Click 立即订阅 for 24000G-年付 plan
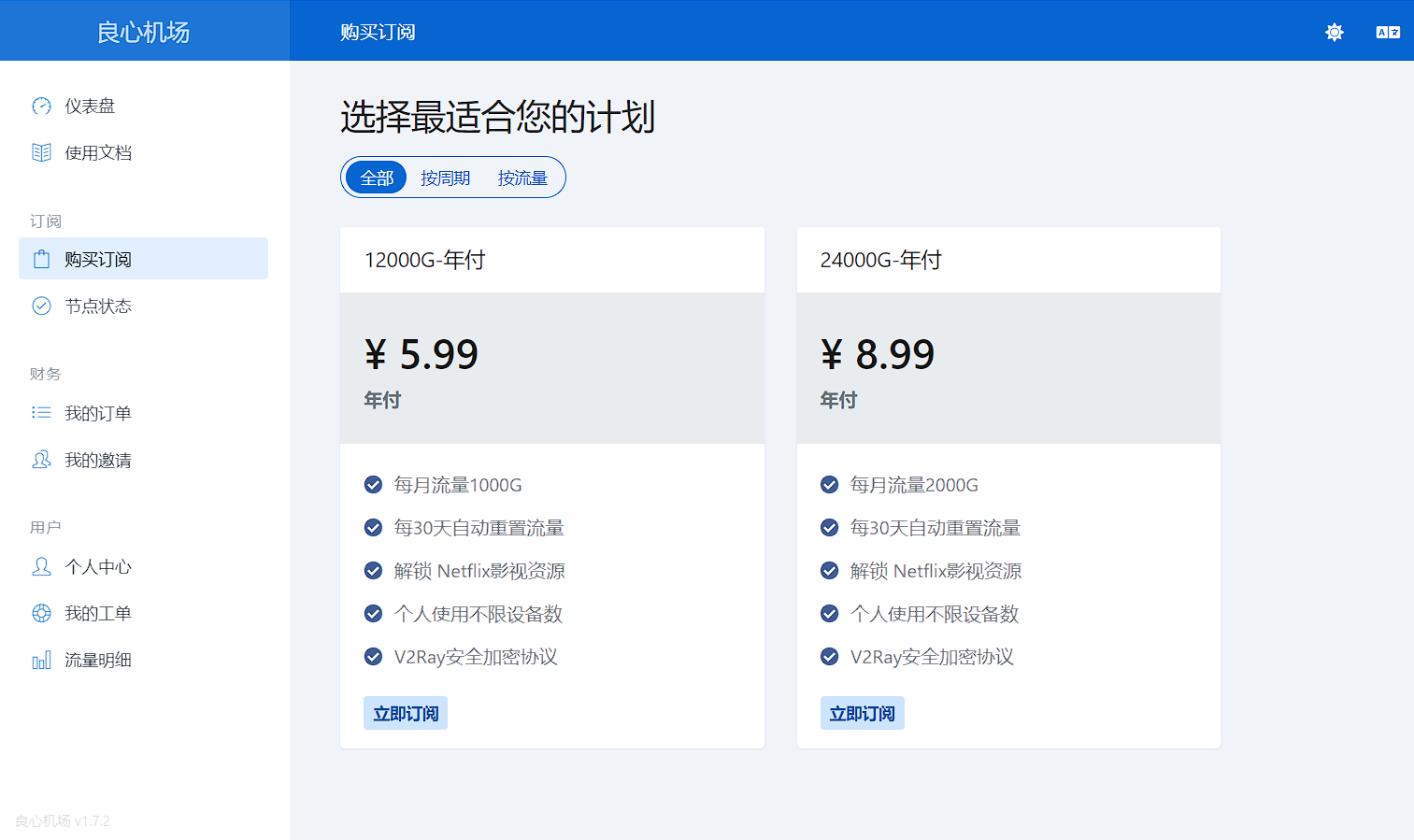1414x840 pixels. pos(862,713)
